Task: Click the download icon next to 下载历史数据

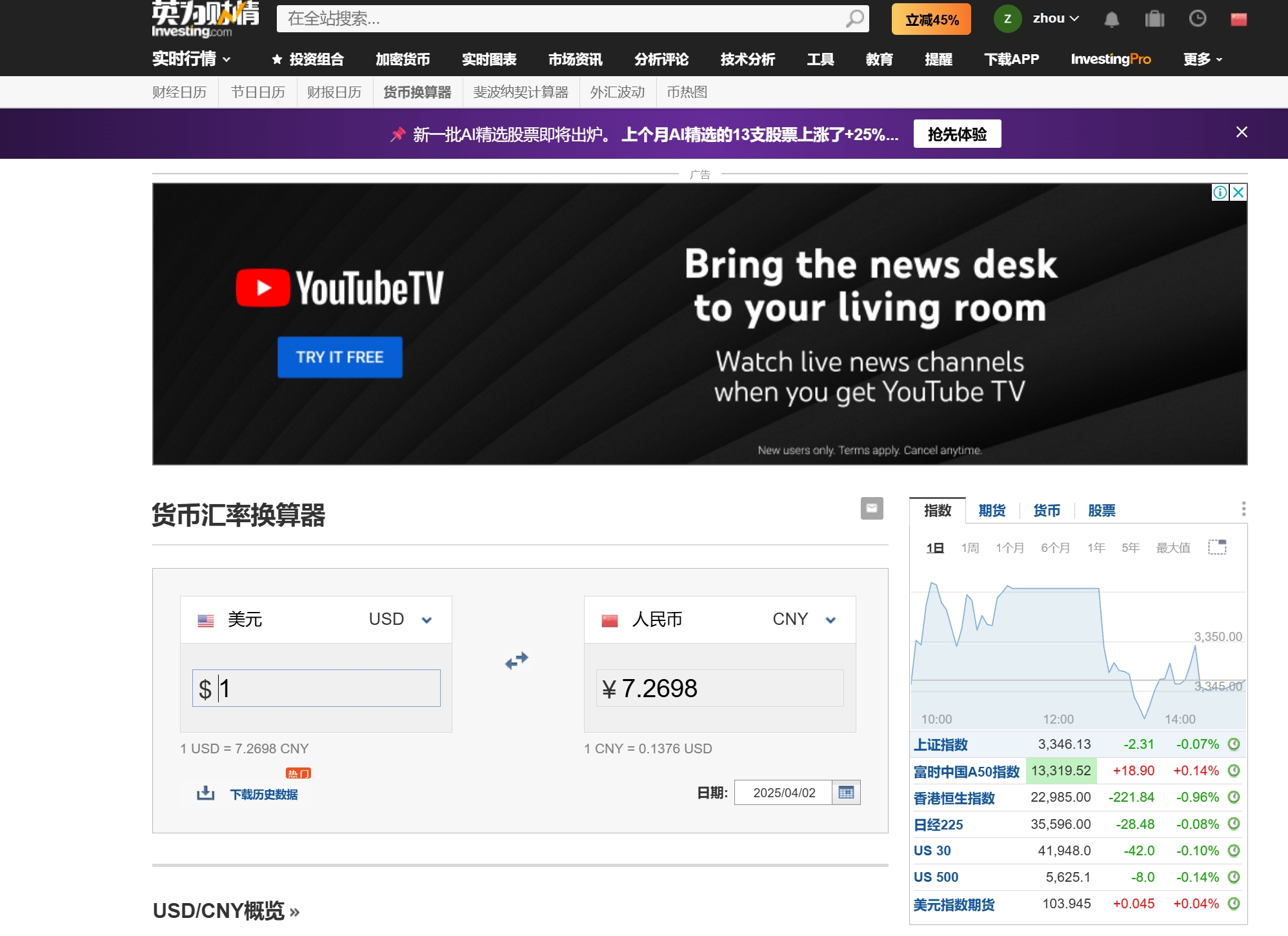Action: click(205, 793)
